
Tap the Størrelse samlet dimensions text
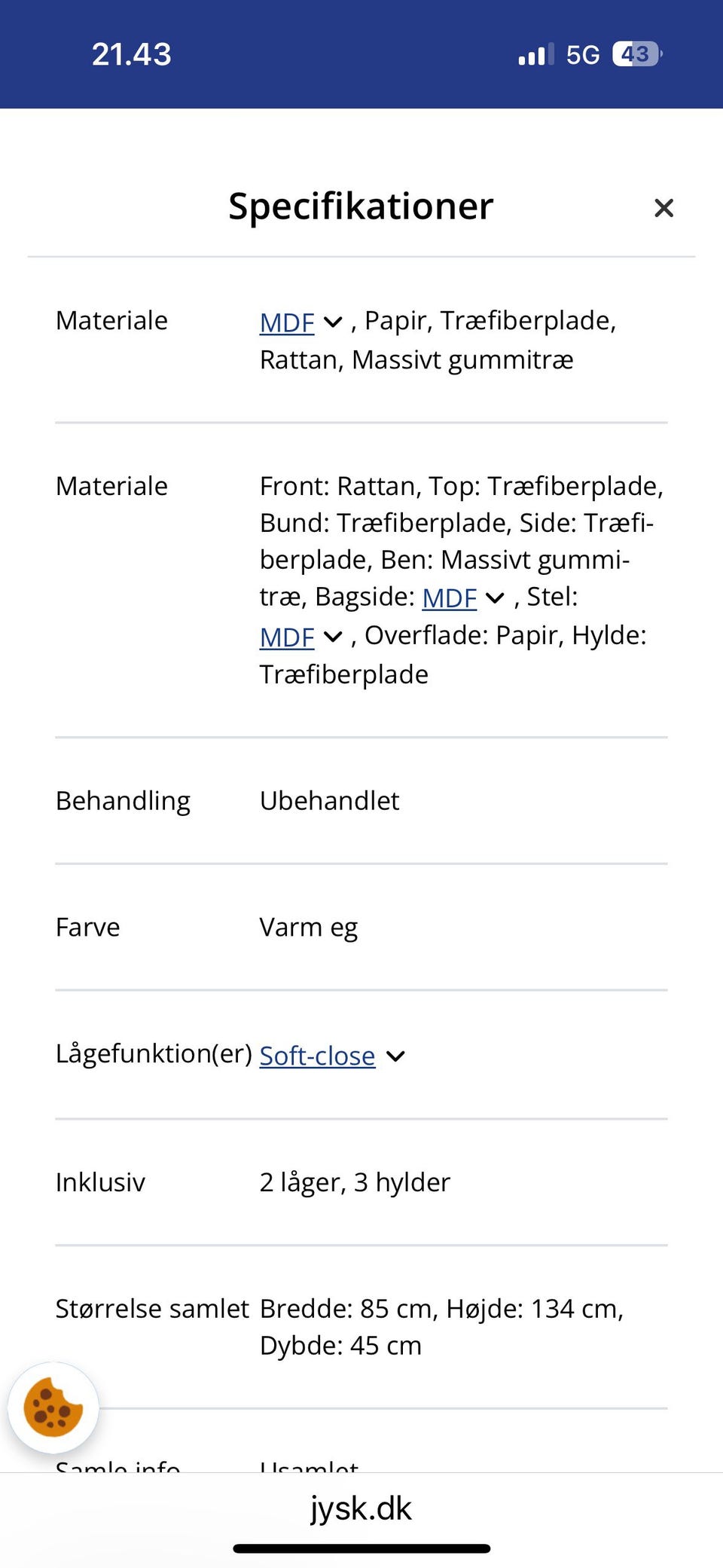point(441,1309)
